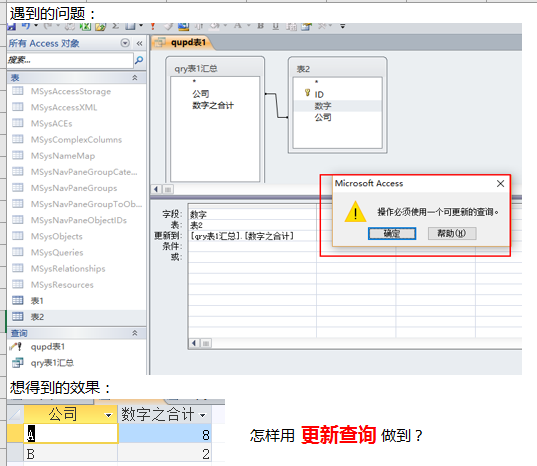Click the qupd表1 update query icon
The width and height of the screenshot is (537, 466).
click(x=16, y=347)
